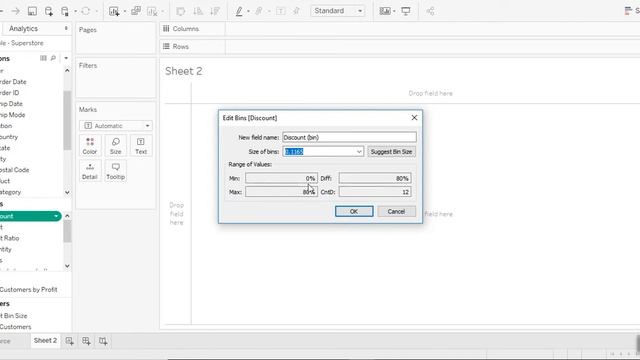Click the Color card in Marks
This screenshot has height=360, width=640.
[90, 146]
